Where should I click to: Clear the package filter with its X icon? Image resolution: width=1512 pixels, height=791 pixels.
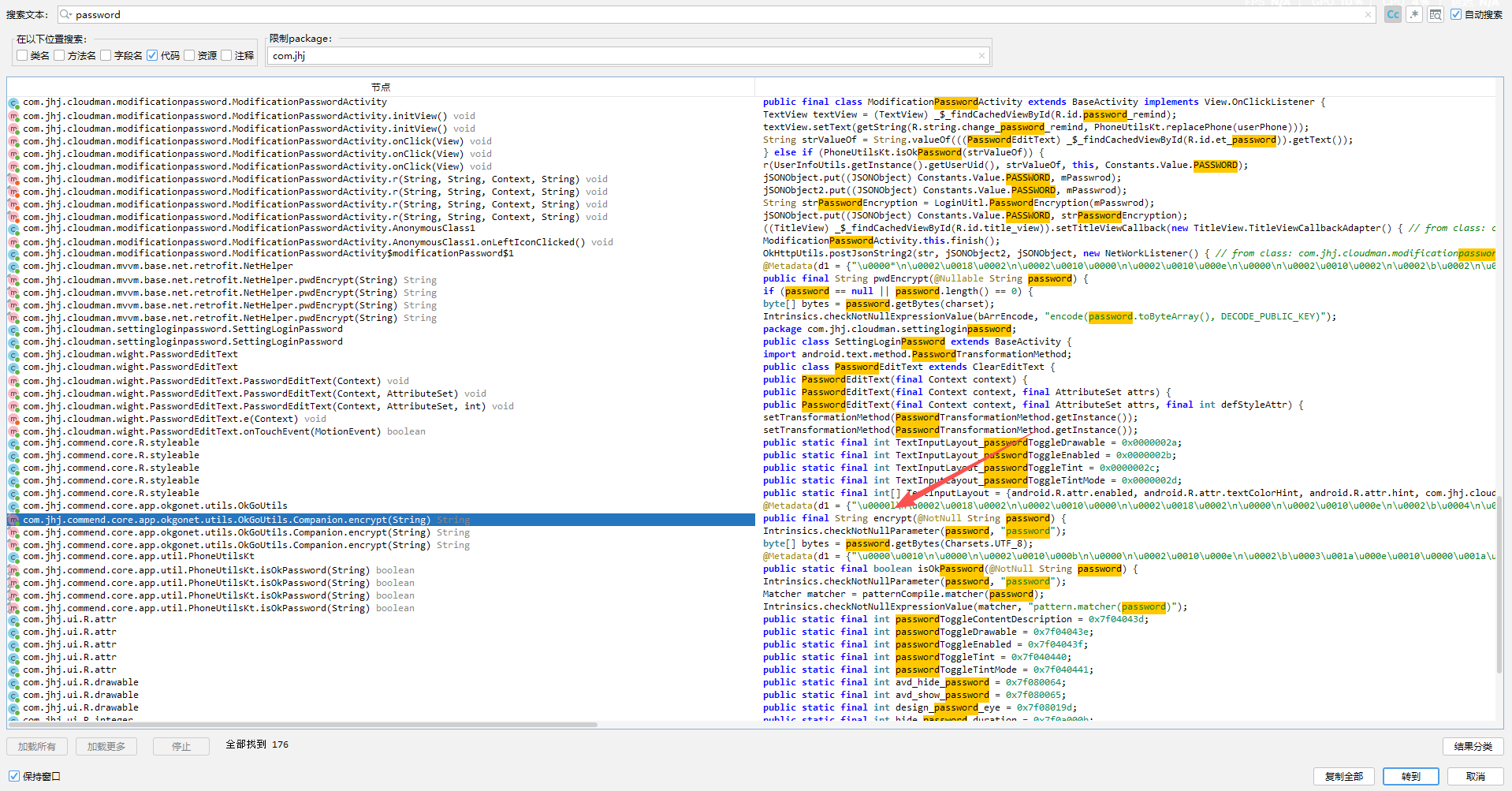[x=981, y=56]
